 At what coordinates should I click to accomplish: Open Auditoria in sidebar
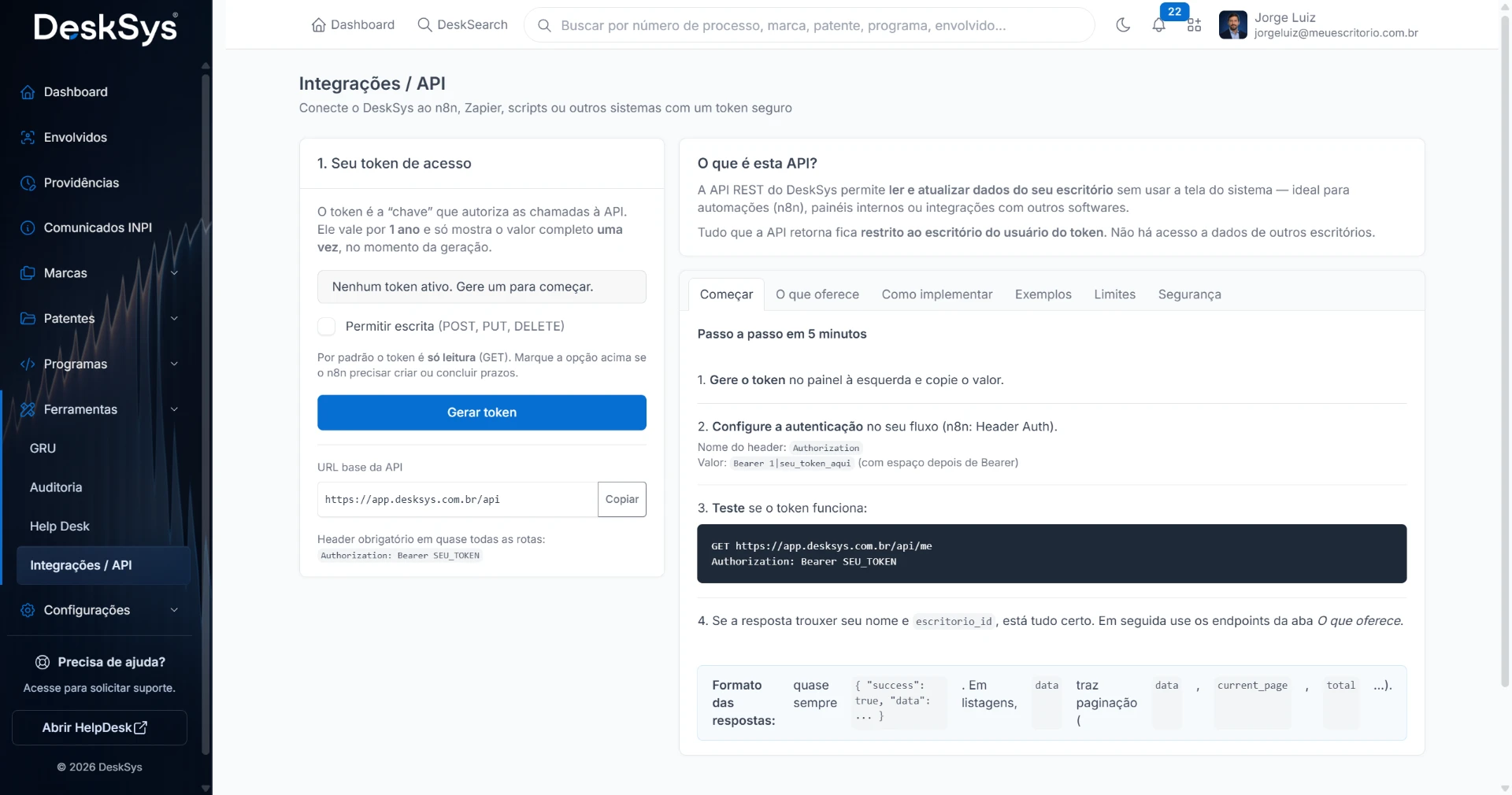click(56, 488)
